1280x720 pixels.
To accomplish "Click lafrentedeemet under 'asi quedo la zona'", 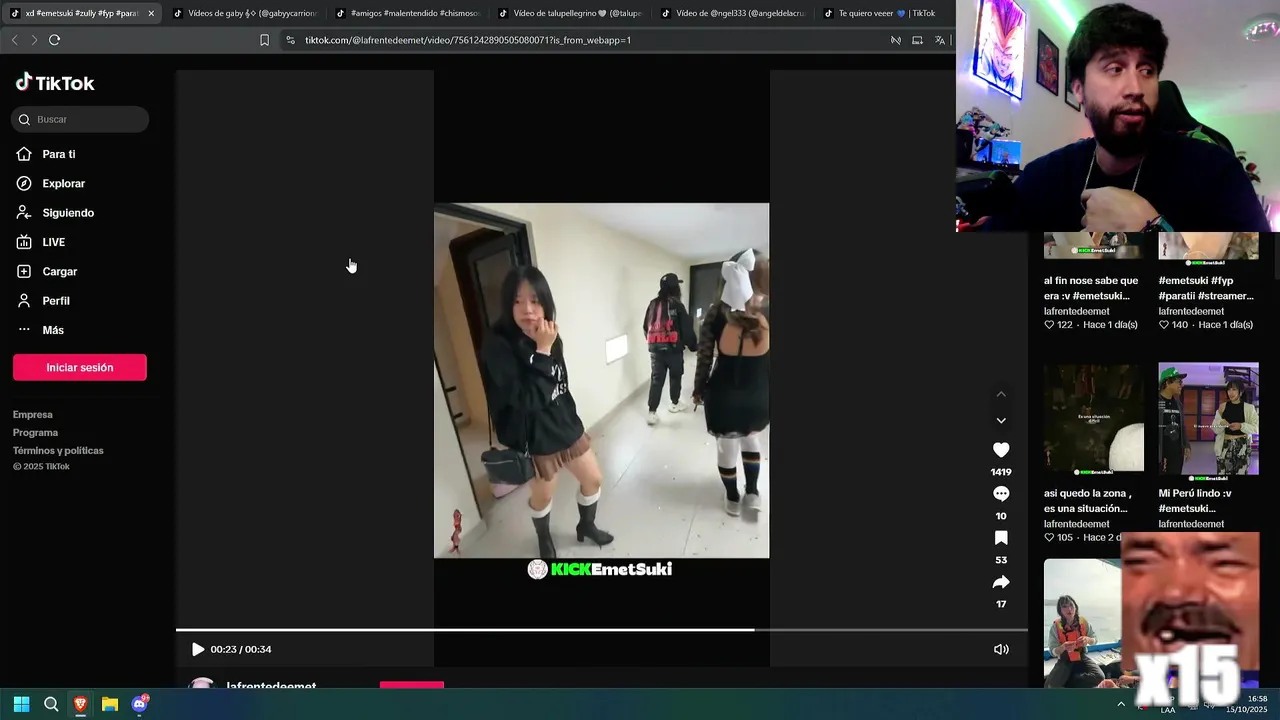I will [x=1077, y=524].
